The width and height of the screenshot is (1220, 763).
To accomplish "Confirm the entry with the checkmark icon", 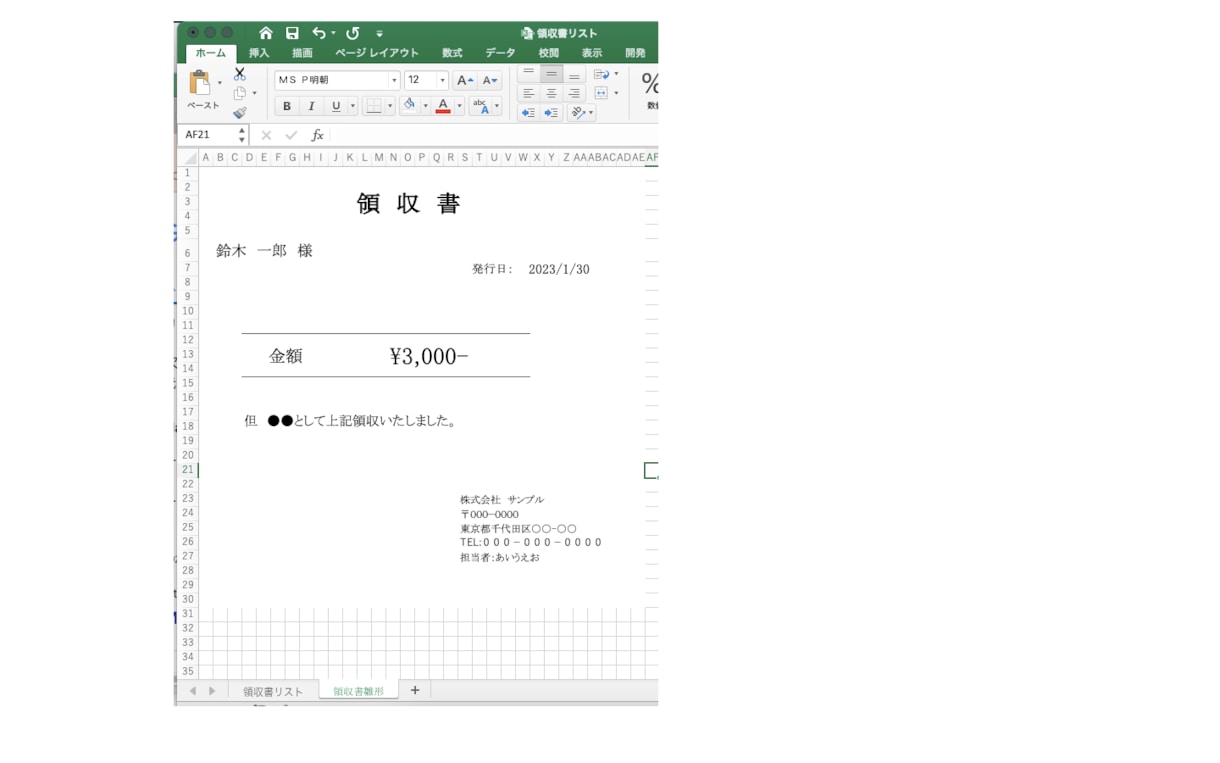I will (x=291, y=135).
